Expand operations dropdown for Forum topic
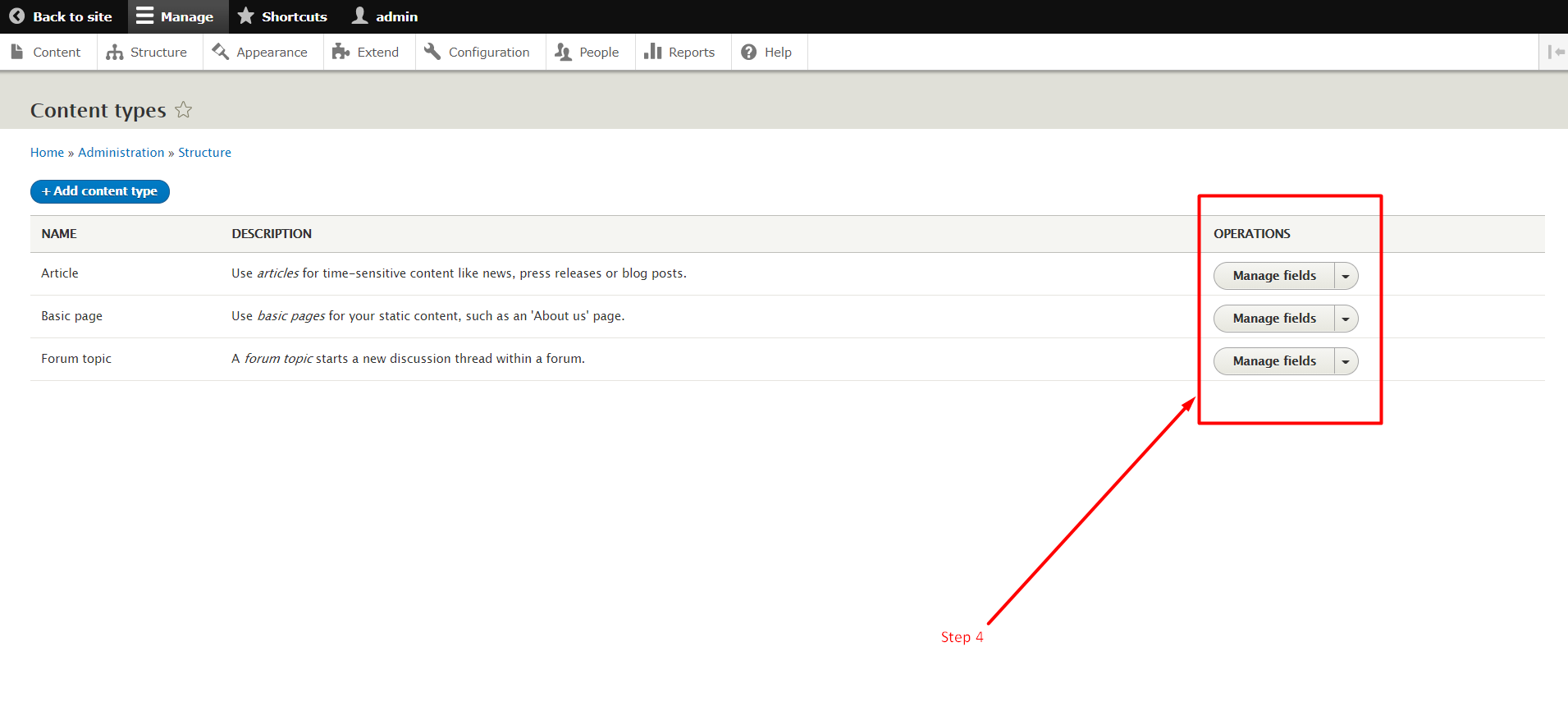The width and height of the screenshot is (1568, 725). tap(1346, 361)
